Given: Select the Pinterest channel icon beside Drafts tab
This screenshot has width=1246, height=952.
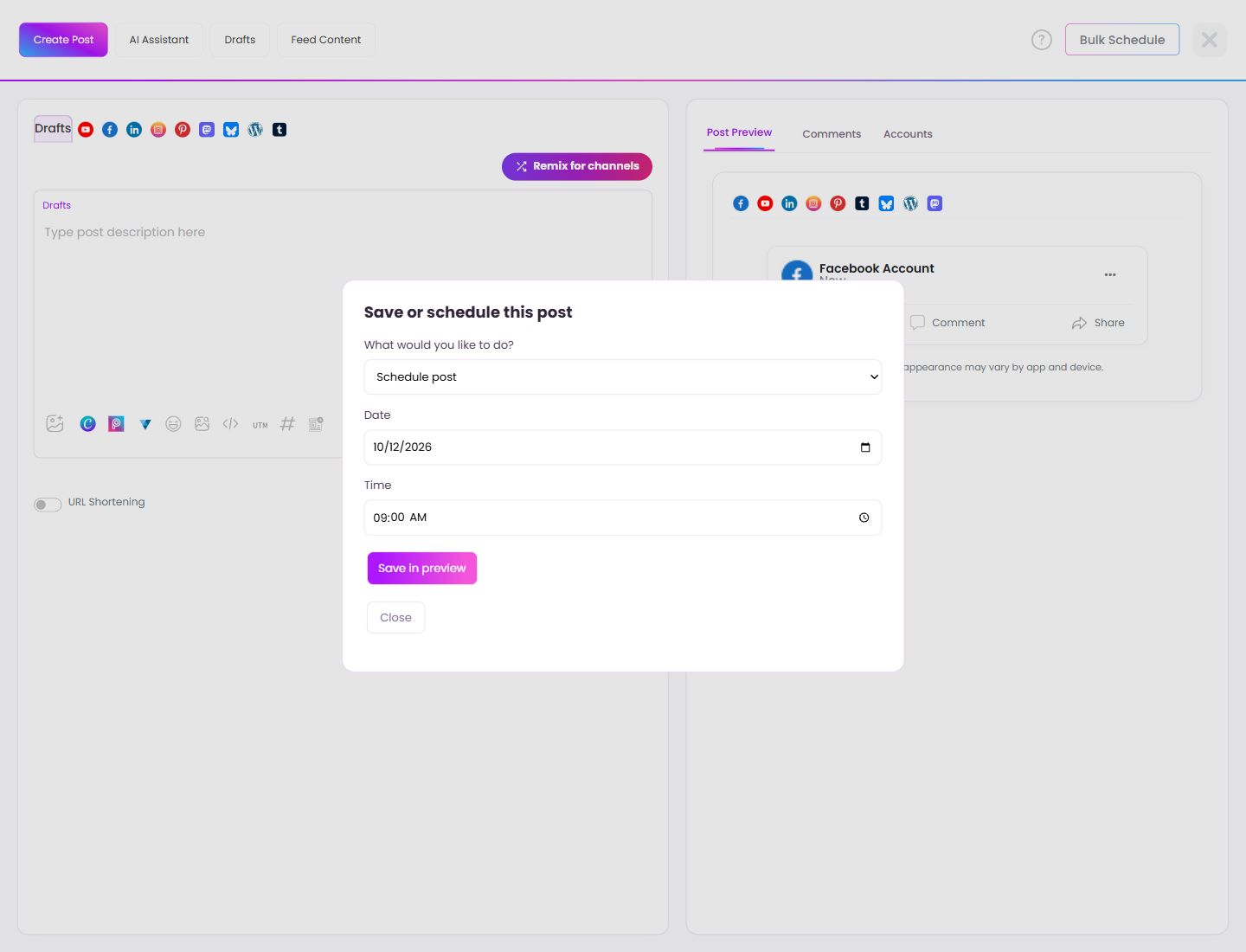Looking at the screenshot, I should (183, 130).
